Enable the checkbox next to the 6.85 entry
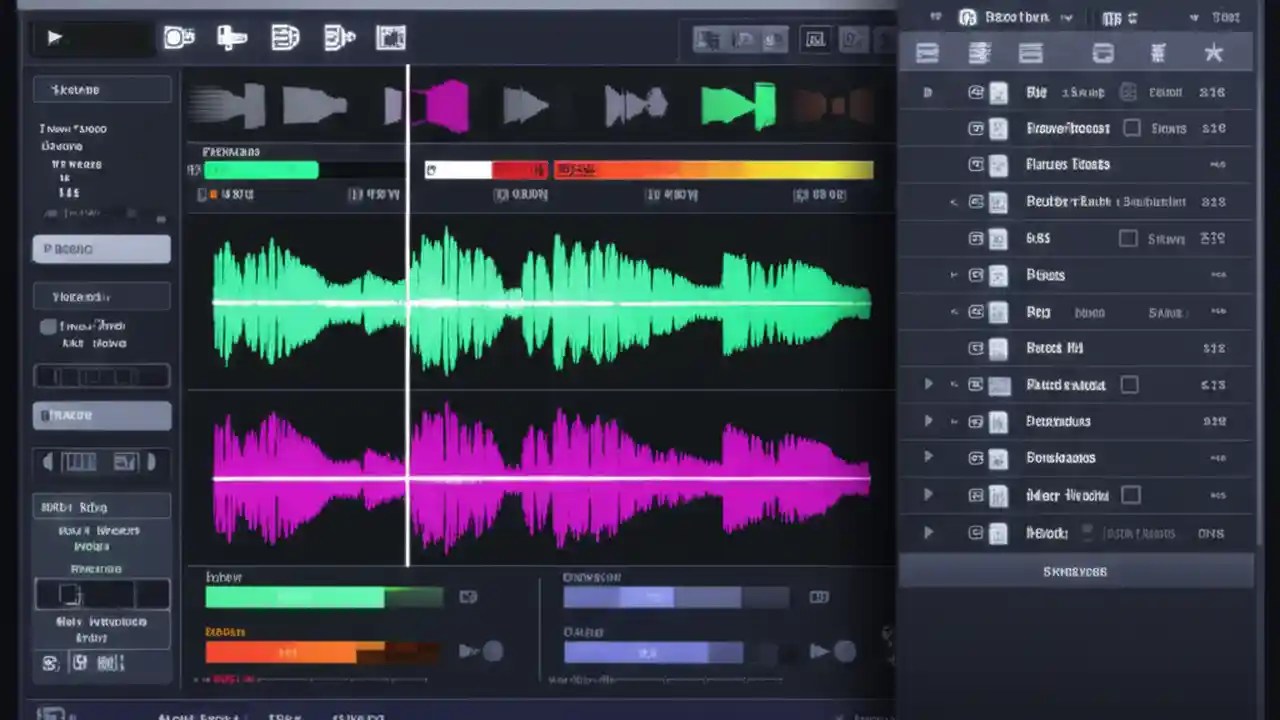 click(1128, 238)
